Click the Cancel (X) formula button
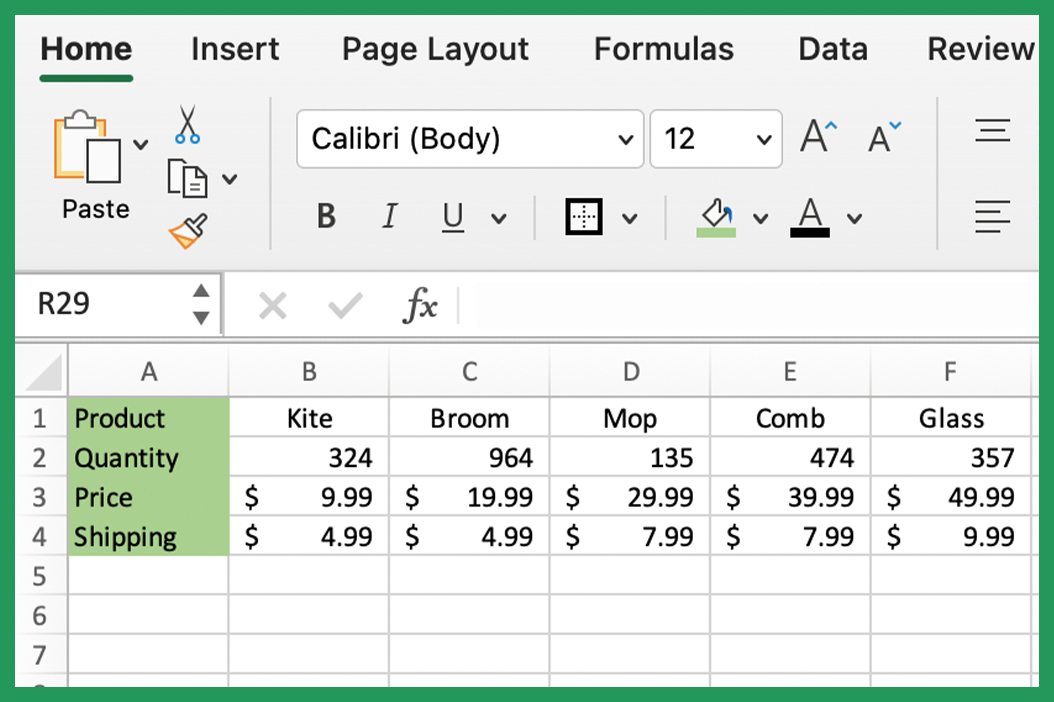 click(x=272, y=305)
